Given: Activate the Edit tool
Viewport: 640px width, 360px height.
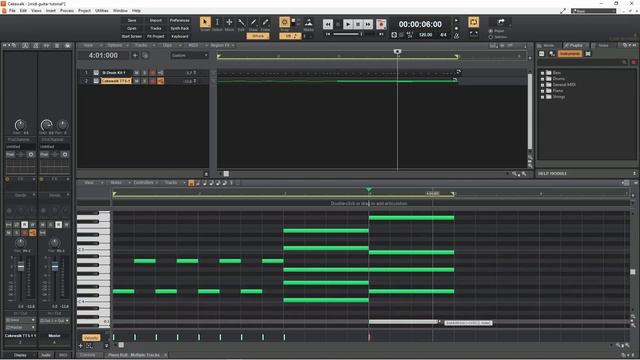Looking at the screenshot, I should (241, 22).
